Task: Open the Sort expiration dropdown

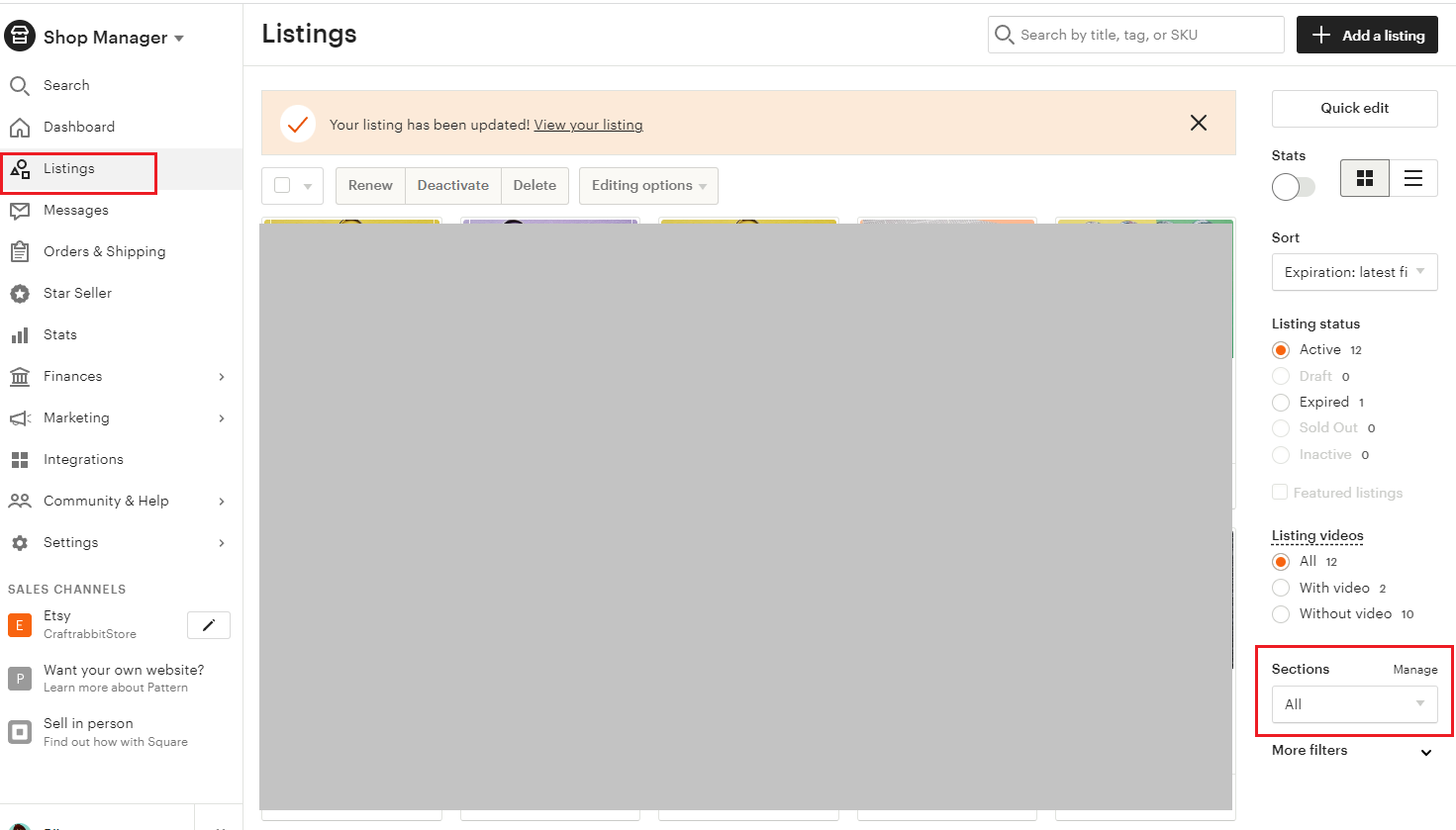Action: tap(1354, 272)
